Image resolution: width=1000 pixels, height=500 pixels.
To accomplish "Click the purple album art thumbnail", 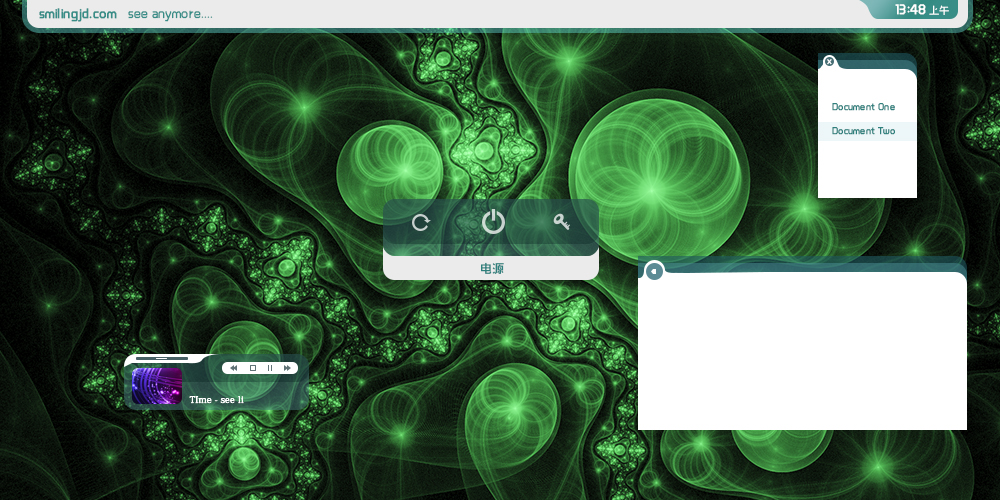I will (x=157, y=386).
